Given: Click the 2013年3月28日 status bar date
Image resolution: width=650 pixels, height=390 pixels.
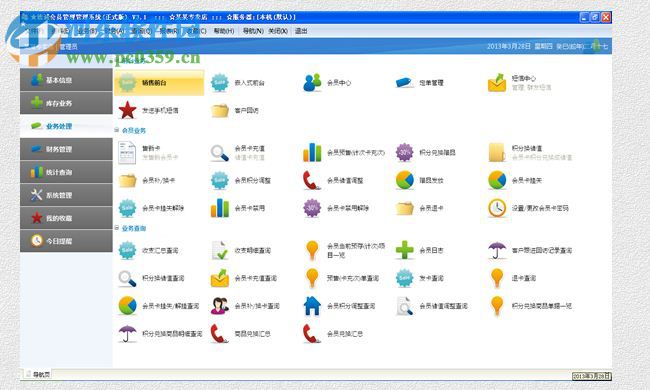Looking at the screenshot, I should pyautogui.click(x=591, y=376).
